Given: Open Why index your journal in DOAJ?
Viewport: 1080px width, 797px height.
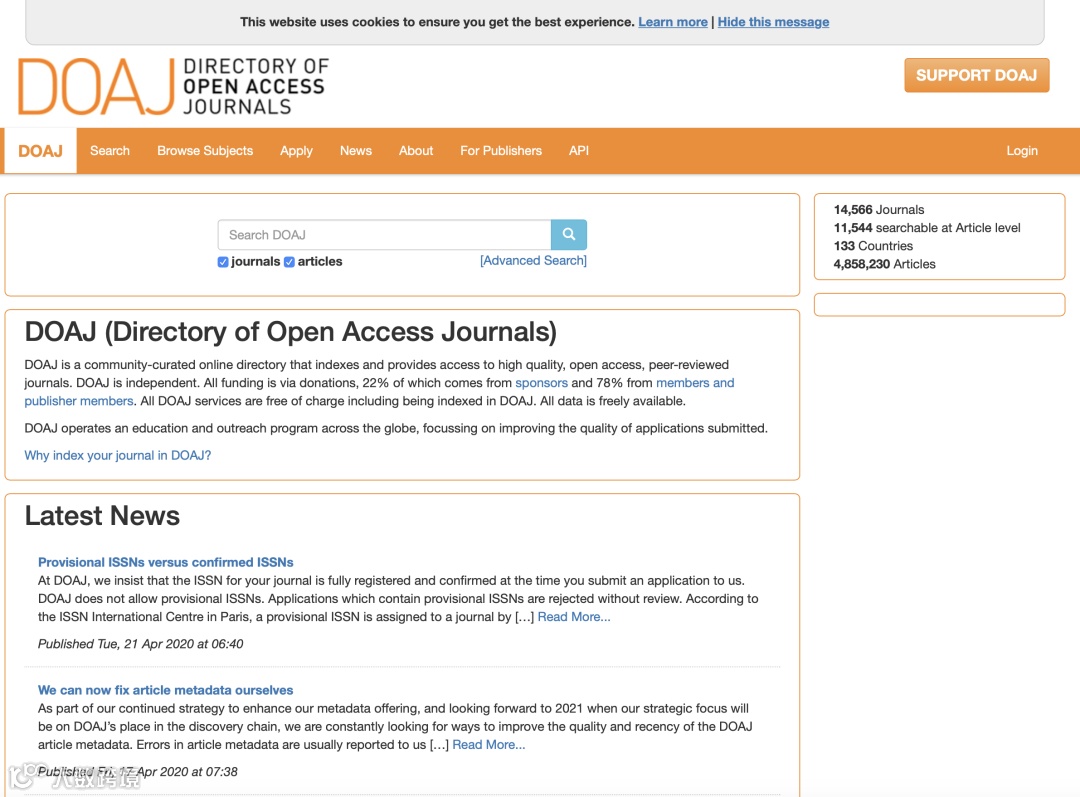Looking at the screenshot, I should (118, 455).
